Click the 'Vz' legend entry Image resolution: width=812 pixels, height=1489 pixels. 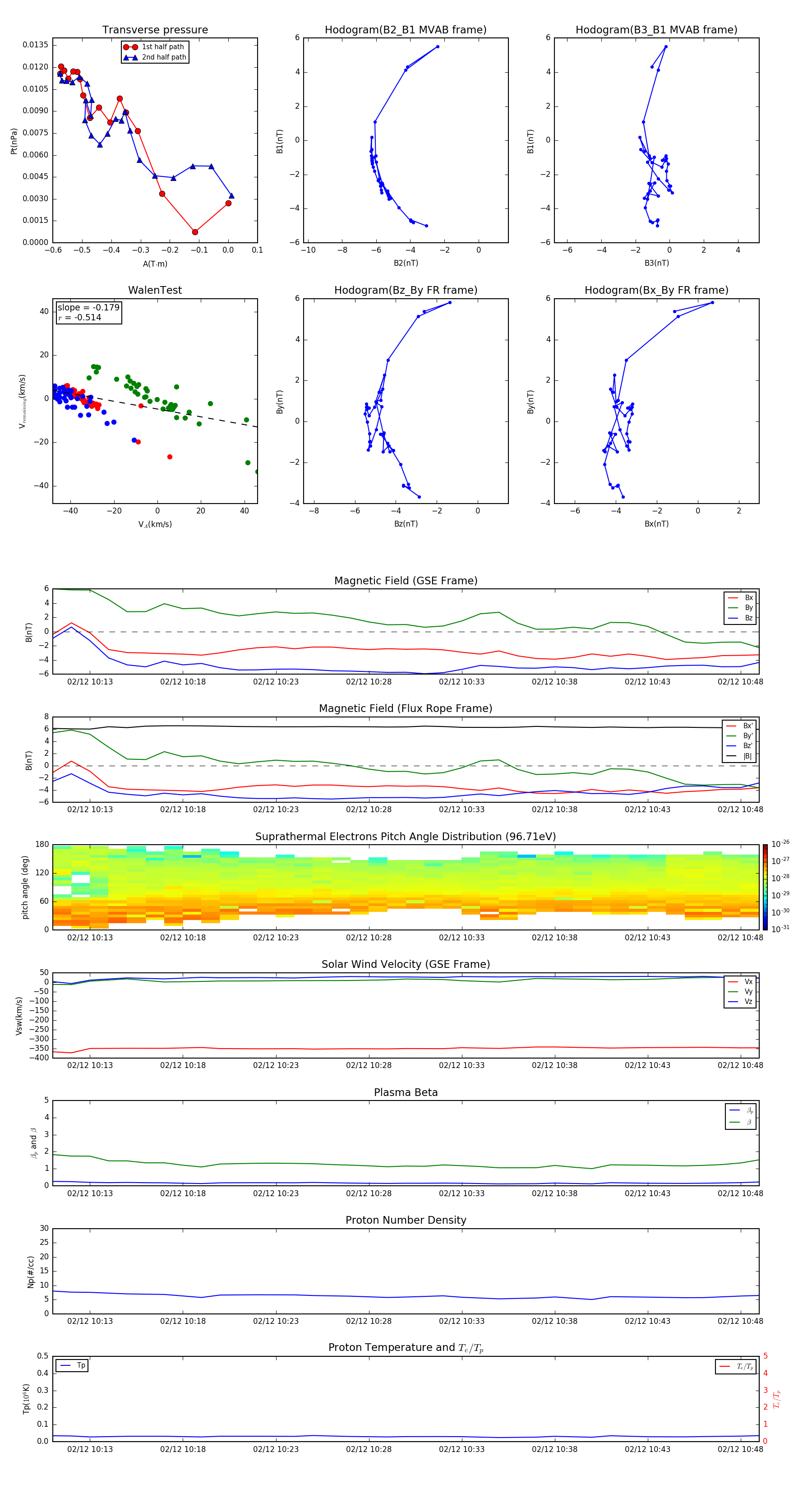point(740,1002)
